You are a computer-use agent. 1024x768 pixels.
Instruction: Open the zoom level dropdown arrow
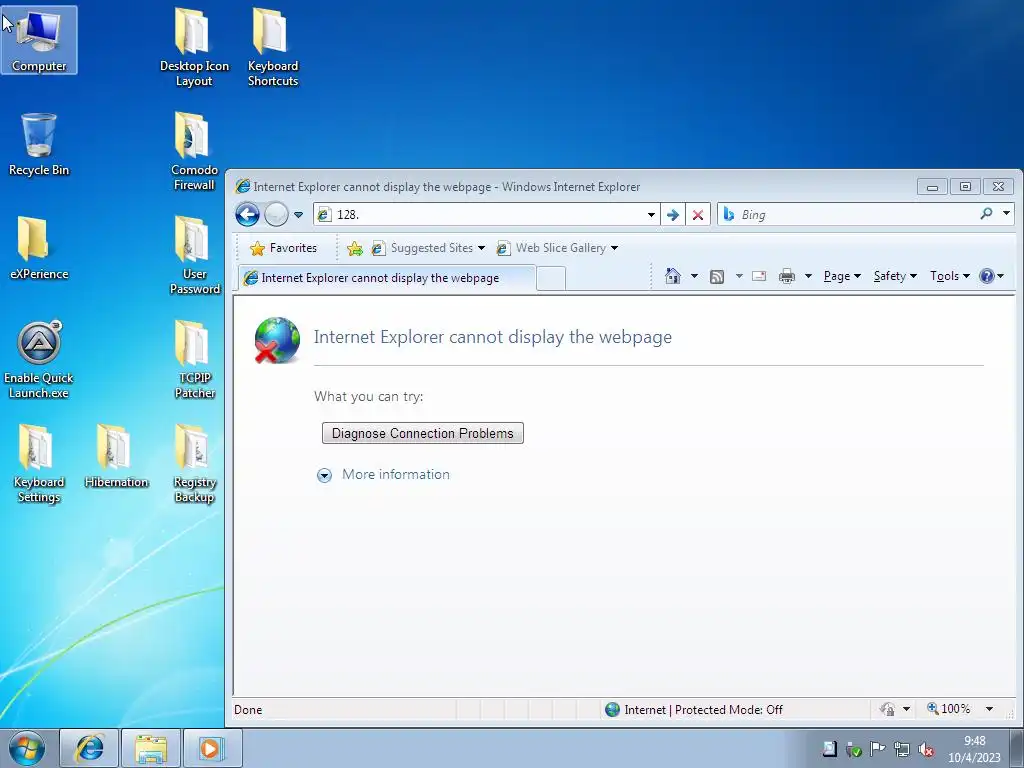(x=989, y=709)
